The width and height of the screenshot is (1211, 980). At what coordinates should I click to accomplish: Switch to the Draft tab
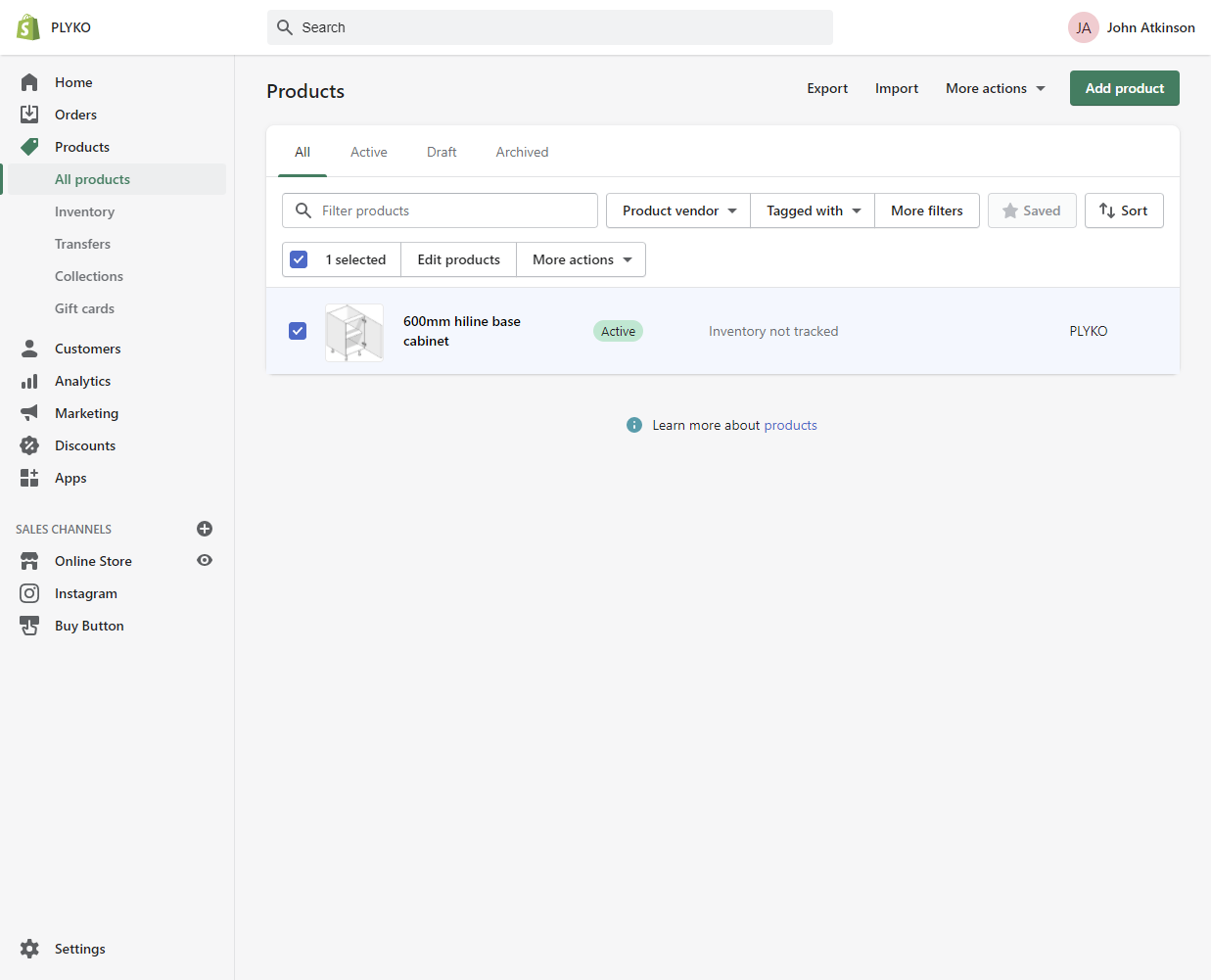point(442,152)
